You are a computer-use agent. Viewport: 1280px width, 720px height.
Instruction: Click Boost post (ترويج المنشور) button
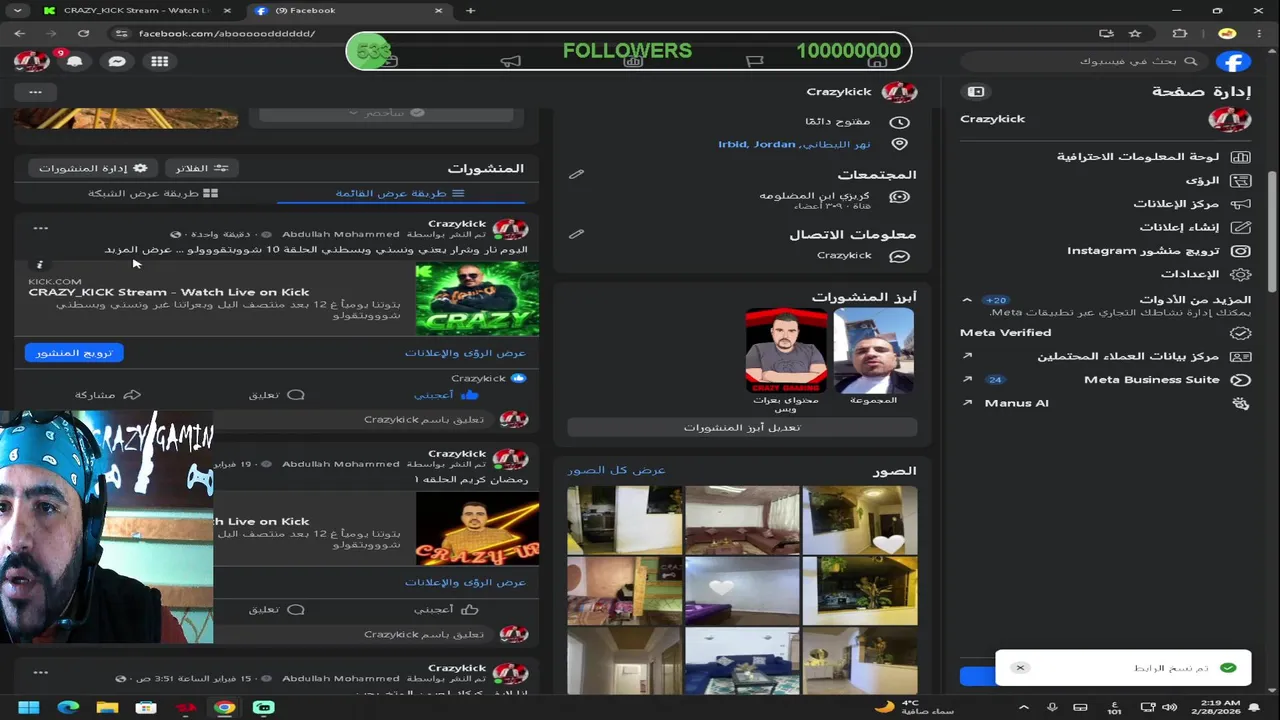tap(74, 353)
